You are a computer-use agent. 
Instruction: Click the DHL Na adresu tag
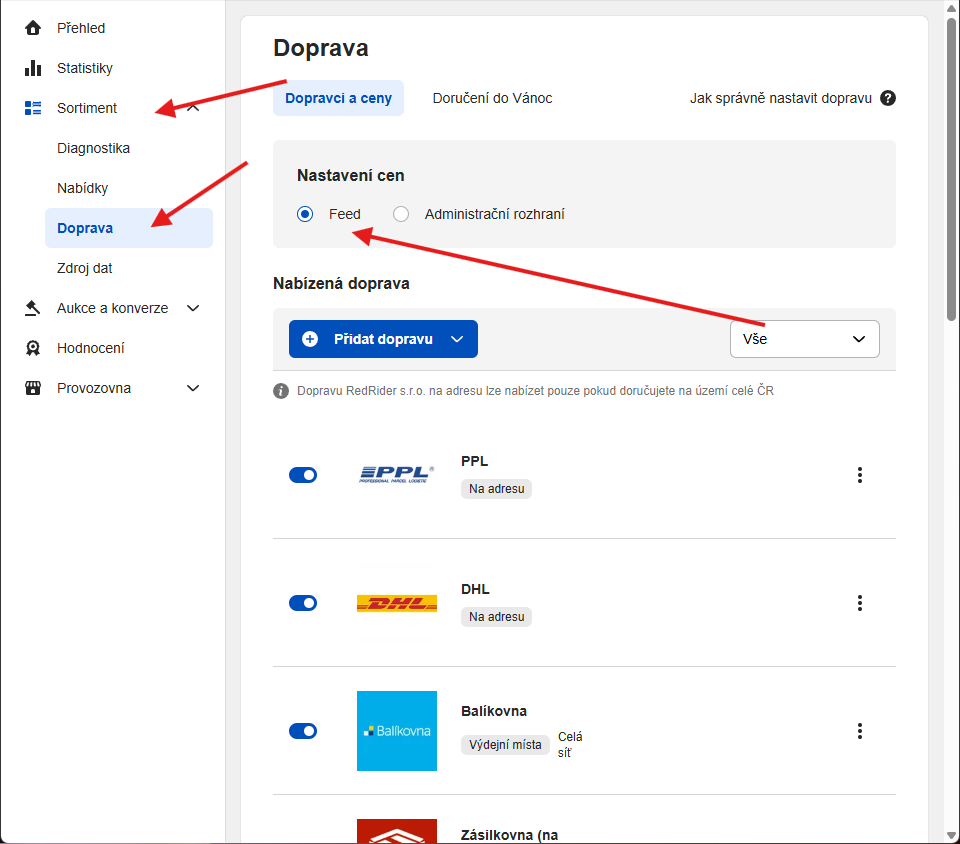tap(497, 617)
